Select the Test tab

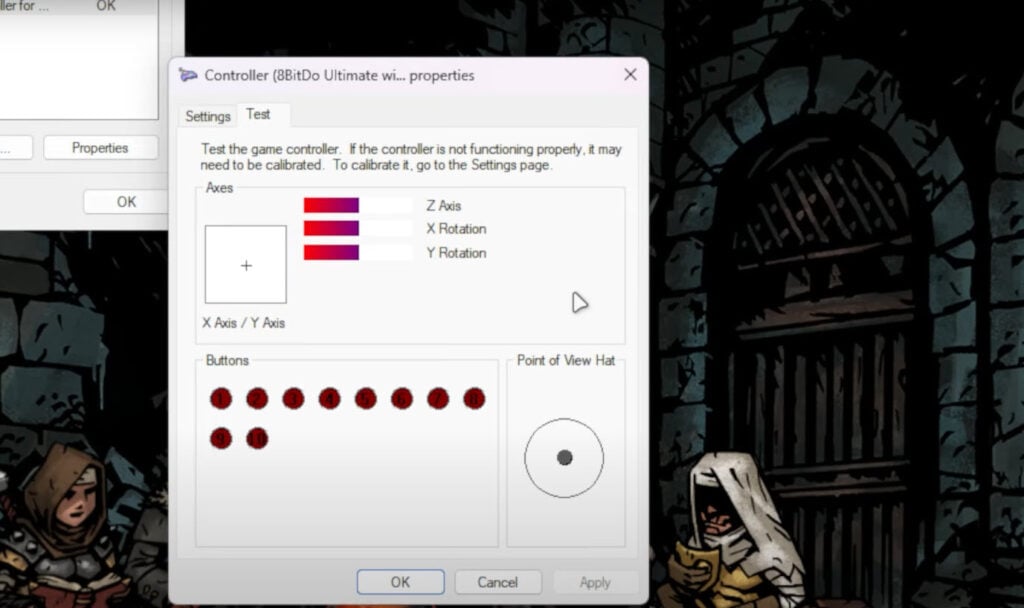coord(258,114)
